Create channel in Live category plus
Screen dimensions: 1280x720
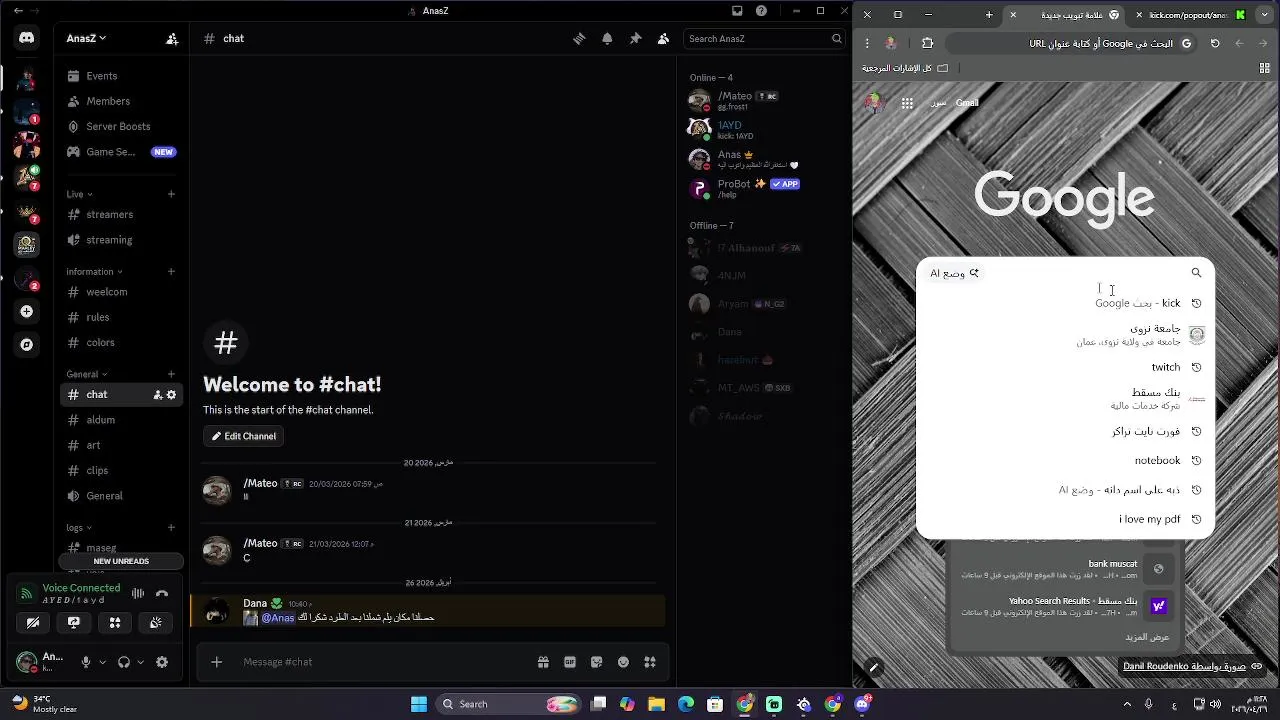pyautogui.click(x=172, y=194)
